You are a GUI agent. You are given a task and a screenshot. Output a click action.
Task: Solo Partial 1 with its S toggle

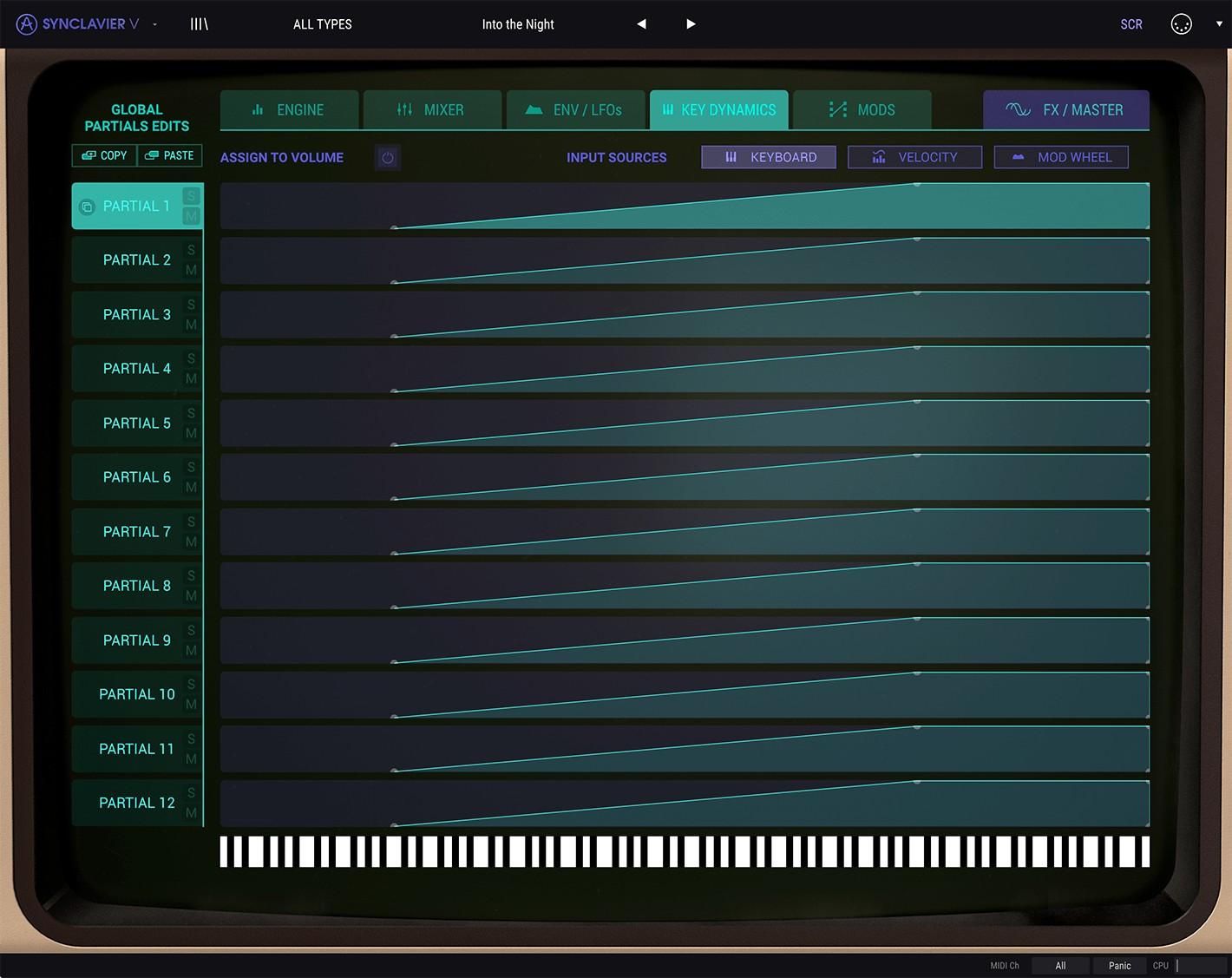[191, 196]
